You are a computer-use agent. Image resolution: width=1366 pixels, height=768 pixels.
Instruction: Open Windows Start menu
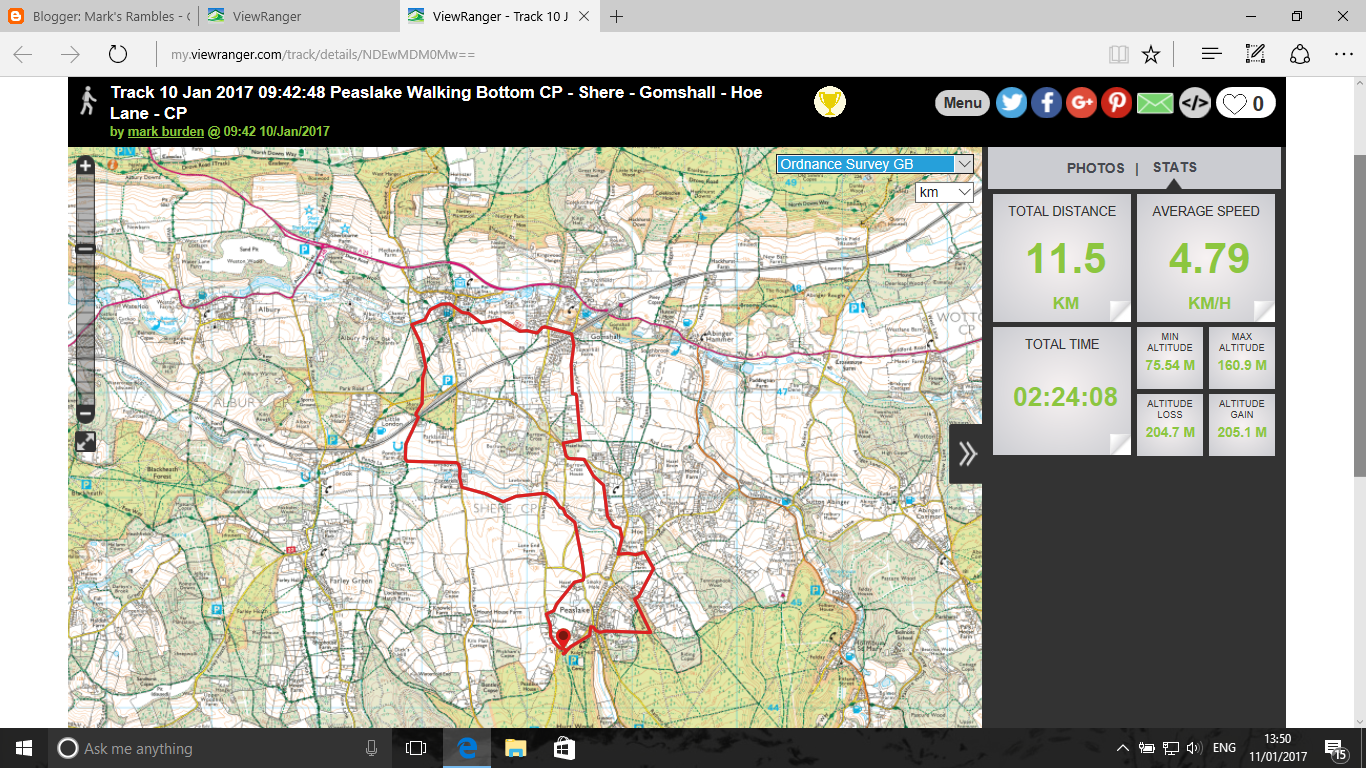[24, 748]
